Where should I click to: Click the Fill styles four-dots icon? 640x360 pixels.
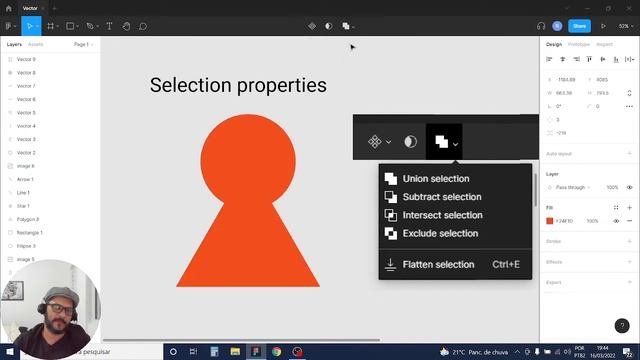tap(616, 207)
